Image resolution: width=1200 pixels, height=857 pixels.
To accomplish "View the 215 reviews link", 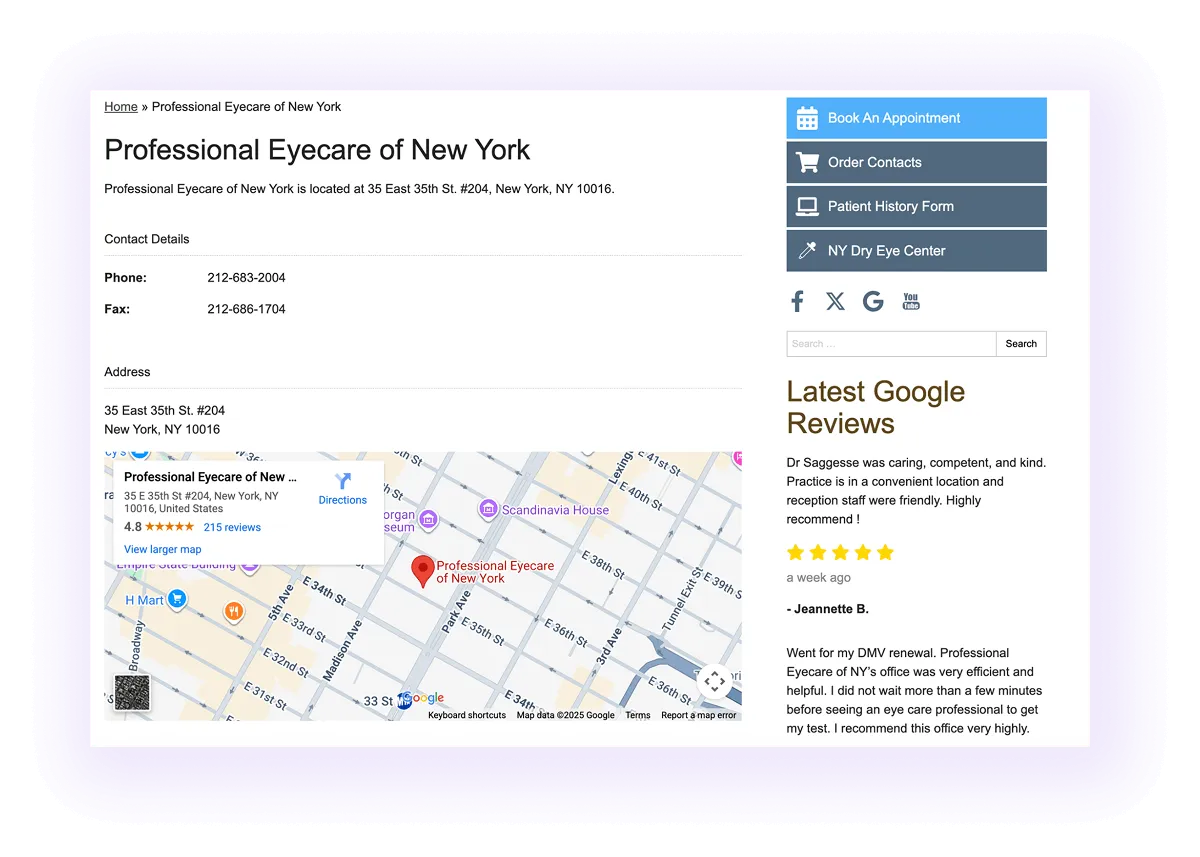I will [x=232, y=526].
